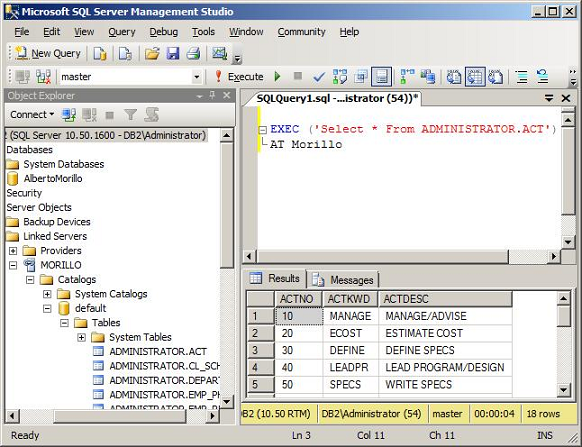Click the Cancel Executing Query stop icon
This screenshot has width=582, height=447.
pyautogui.click(x=298, y=76)
